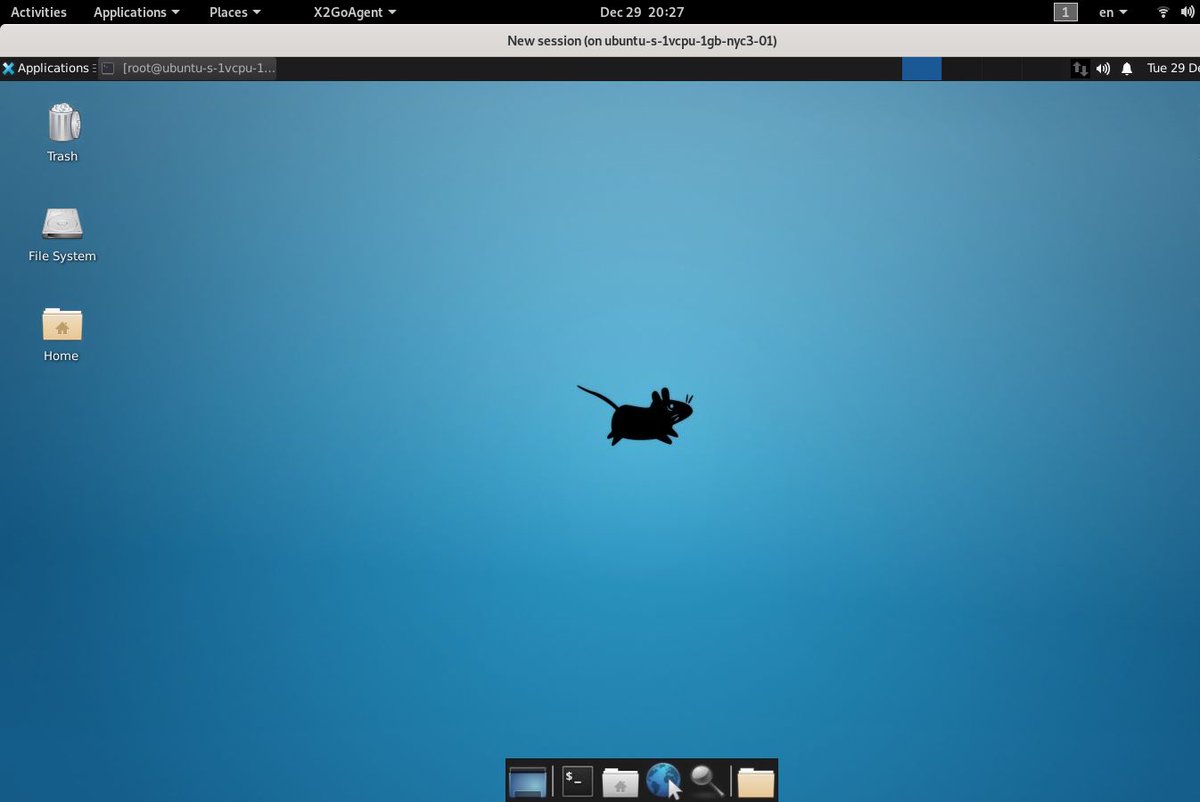
Task: Click the Dec 29 20:27 clock
Action: pos(642,13)
